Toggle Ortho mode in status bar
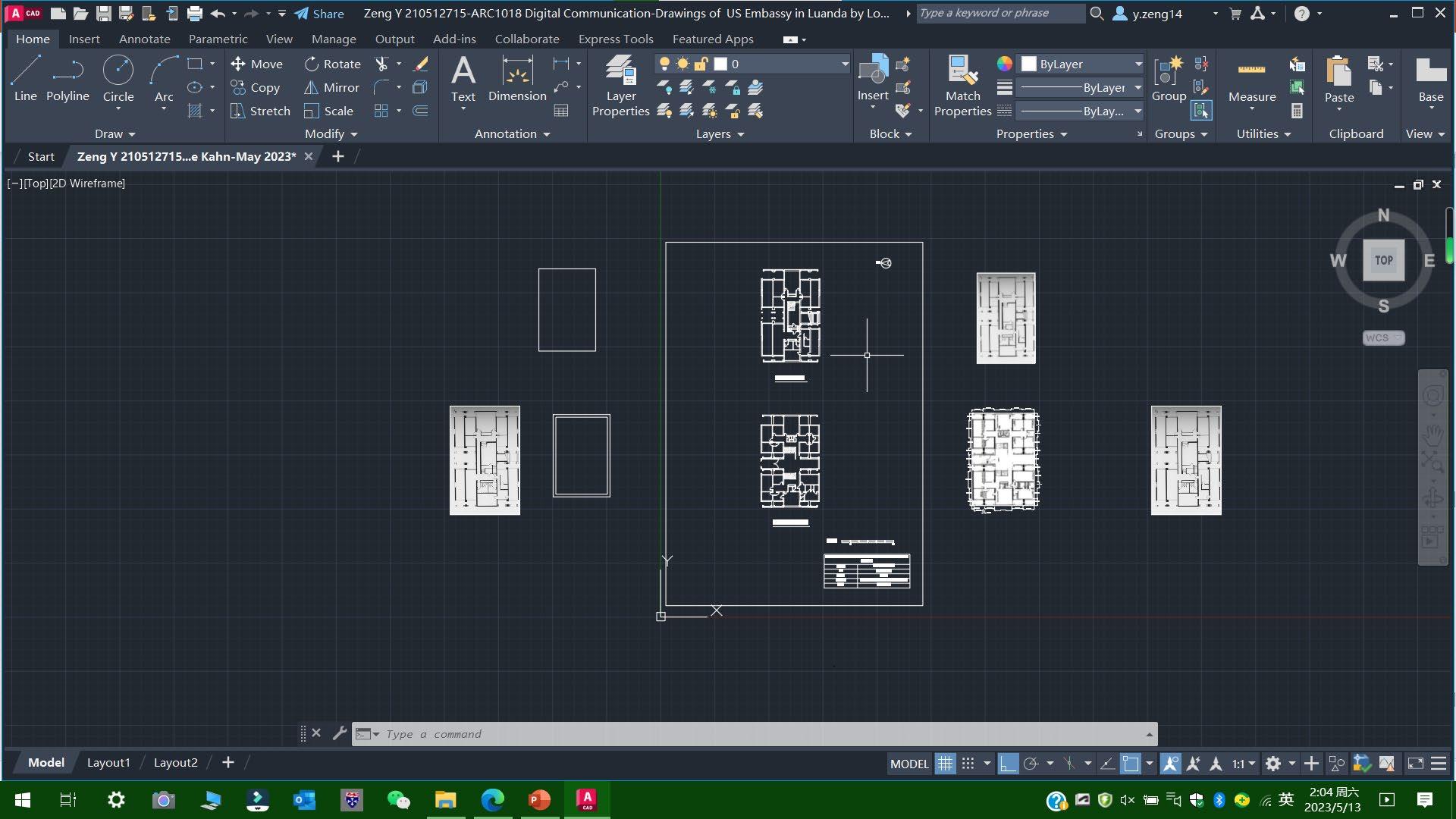Image resolution: width=1456 pixels, height=819 pixels. pos(1008,764)
